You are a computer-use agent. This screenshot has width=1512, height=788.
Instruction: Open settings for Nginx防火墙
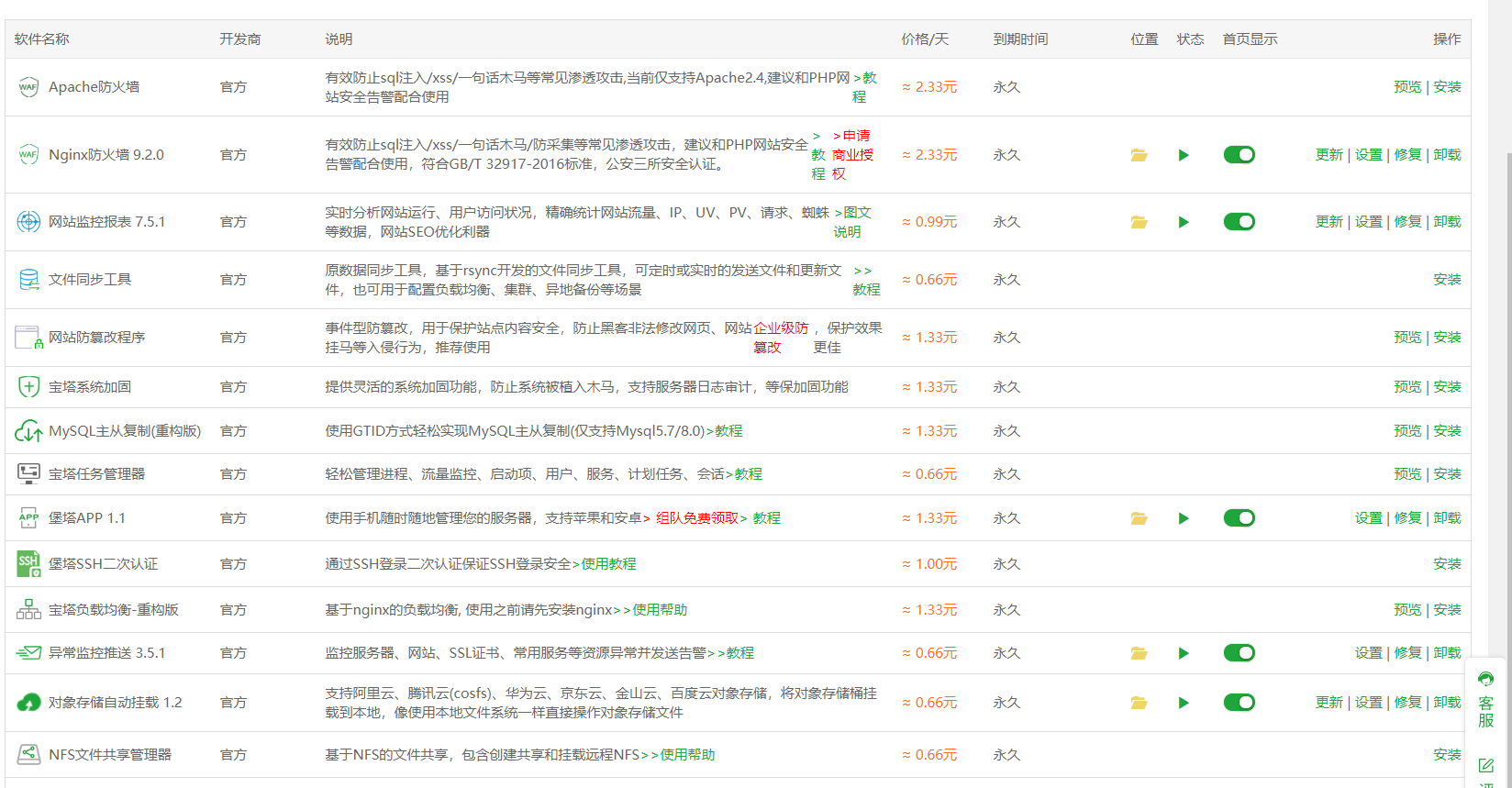coord(1368,155)
